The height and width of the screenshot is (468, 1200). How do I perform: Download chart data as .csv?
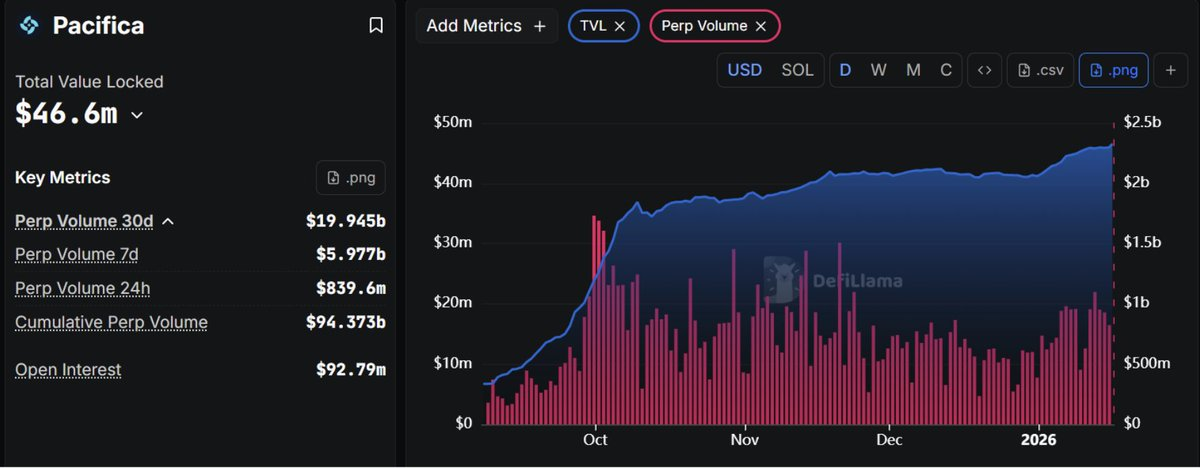point(1039,70)
